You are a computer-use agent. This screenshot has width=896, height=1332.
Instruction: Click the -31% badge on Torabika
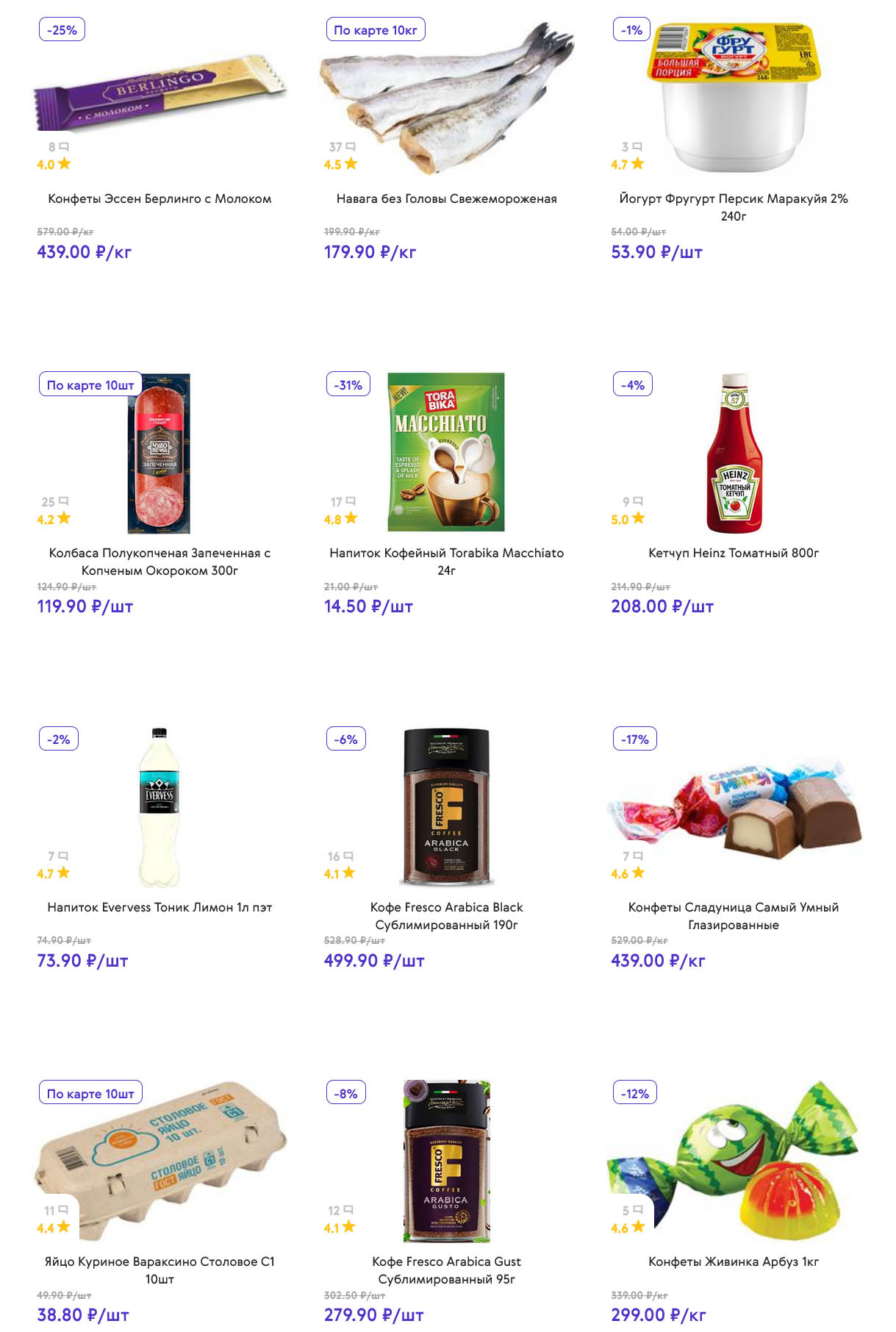tap(348, 384)
